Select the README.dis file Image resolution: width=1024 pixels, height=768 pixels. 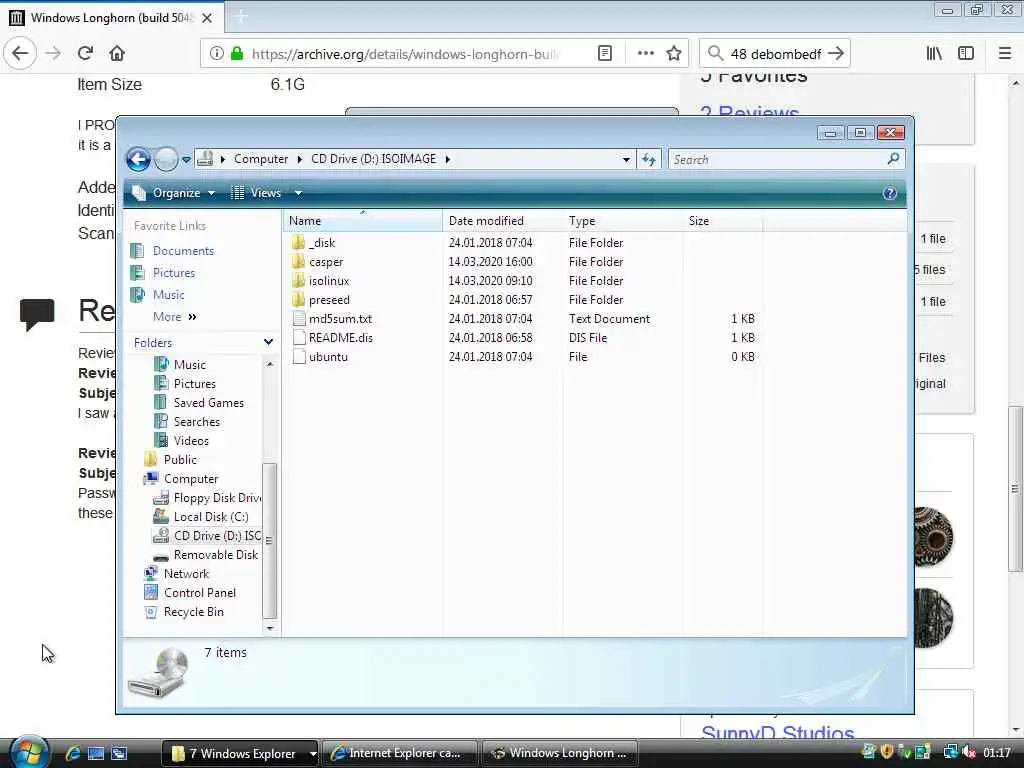click(x=333, y=338)
